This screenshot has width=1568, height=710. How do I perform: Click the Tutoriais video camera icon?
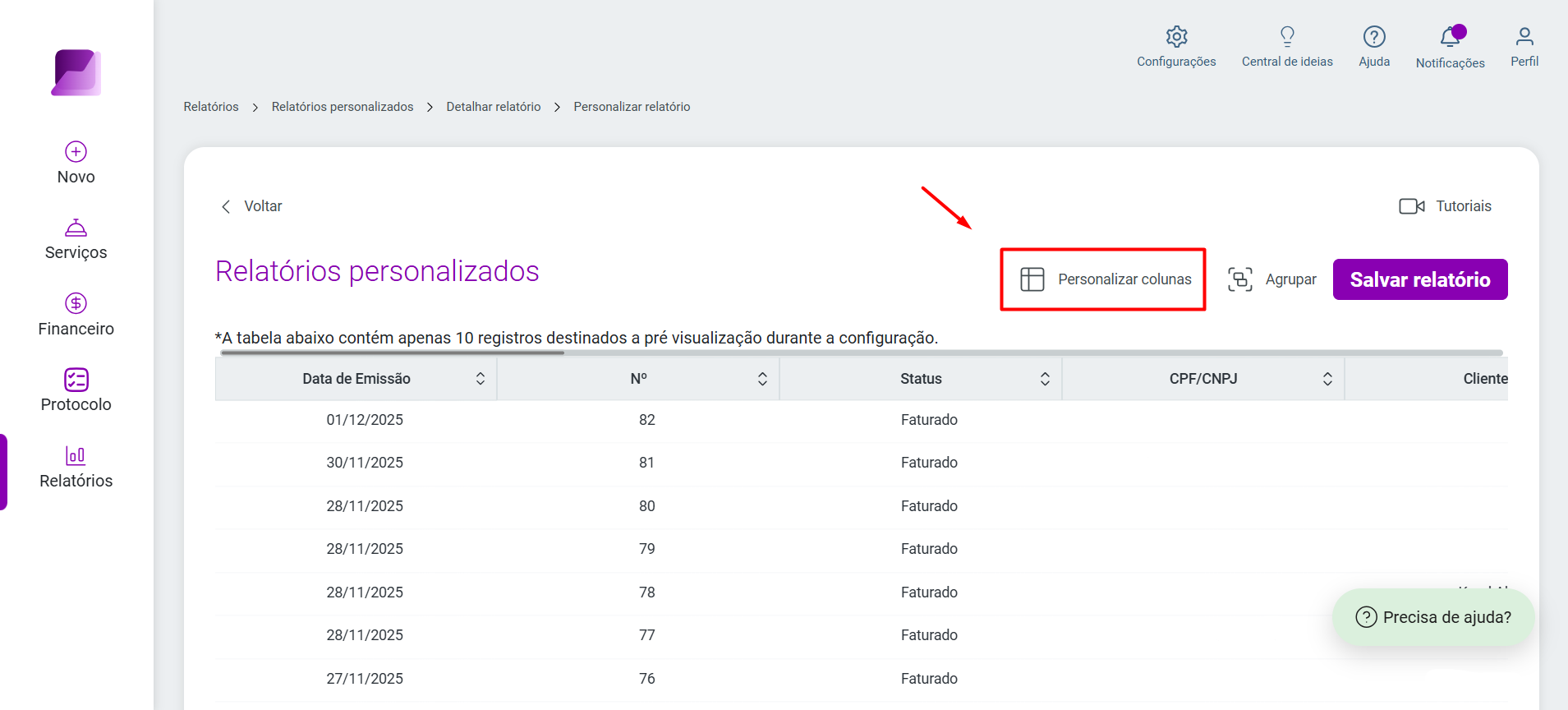pyautogui.click(x=1412, y=206)
